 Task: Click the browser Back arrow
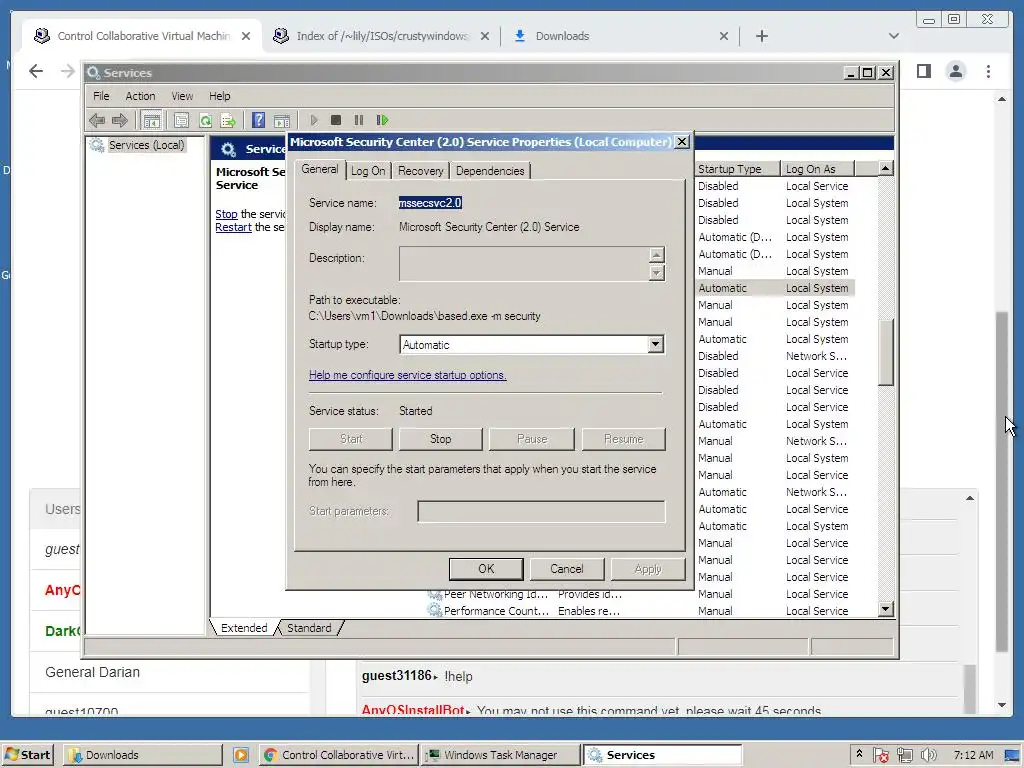click(37, 71)
